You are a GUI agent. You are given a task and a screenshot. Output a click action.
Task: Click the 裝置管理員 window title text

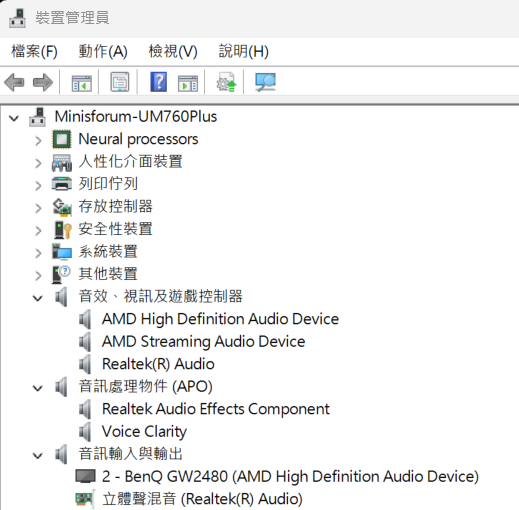click(x=72, y=18)
